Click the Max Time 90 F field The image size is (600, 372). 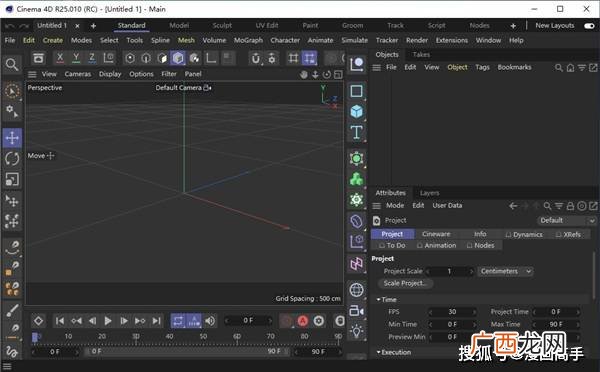point(556,325)
